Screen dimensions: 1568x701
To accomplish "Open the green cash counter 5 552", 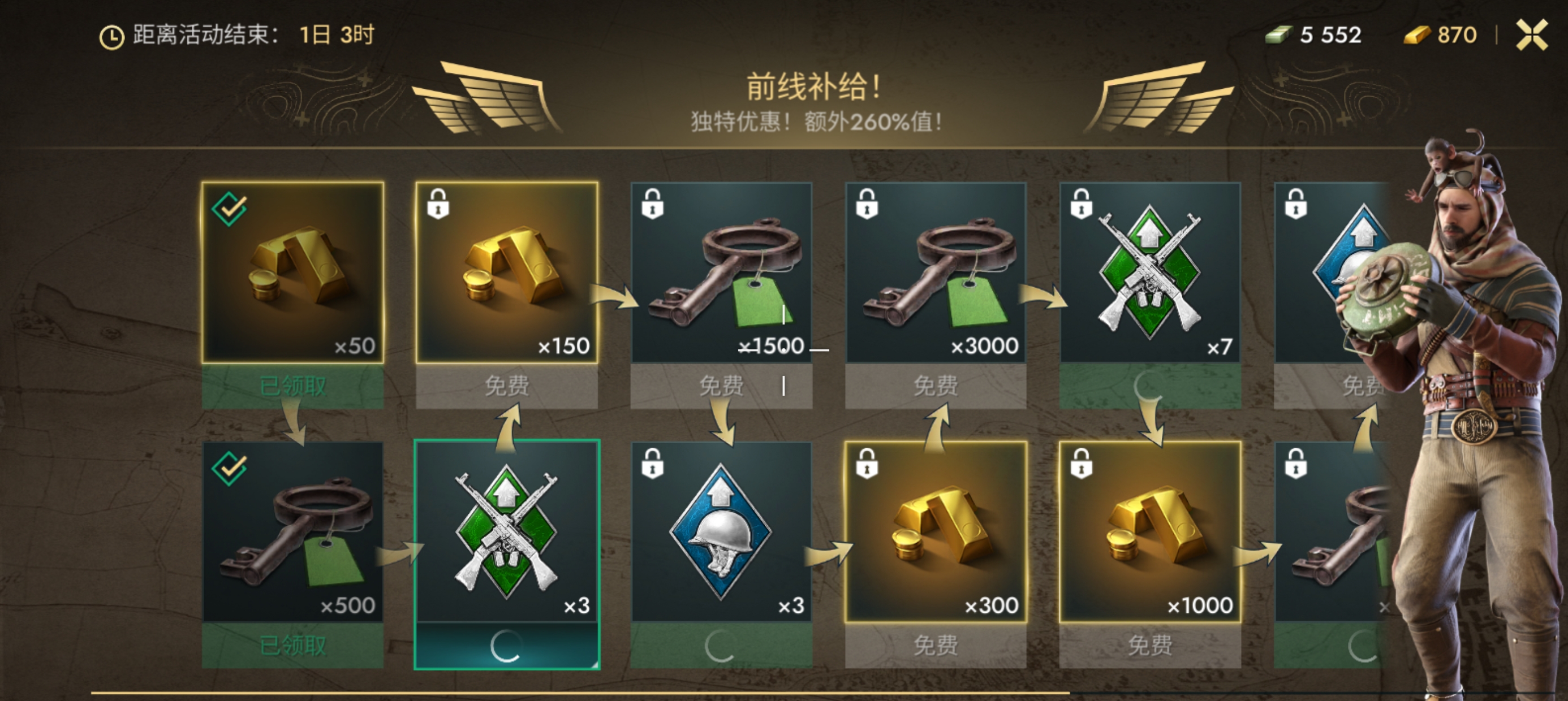I will pos(1313,35).
